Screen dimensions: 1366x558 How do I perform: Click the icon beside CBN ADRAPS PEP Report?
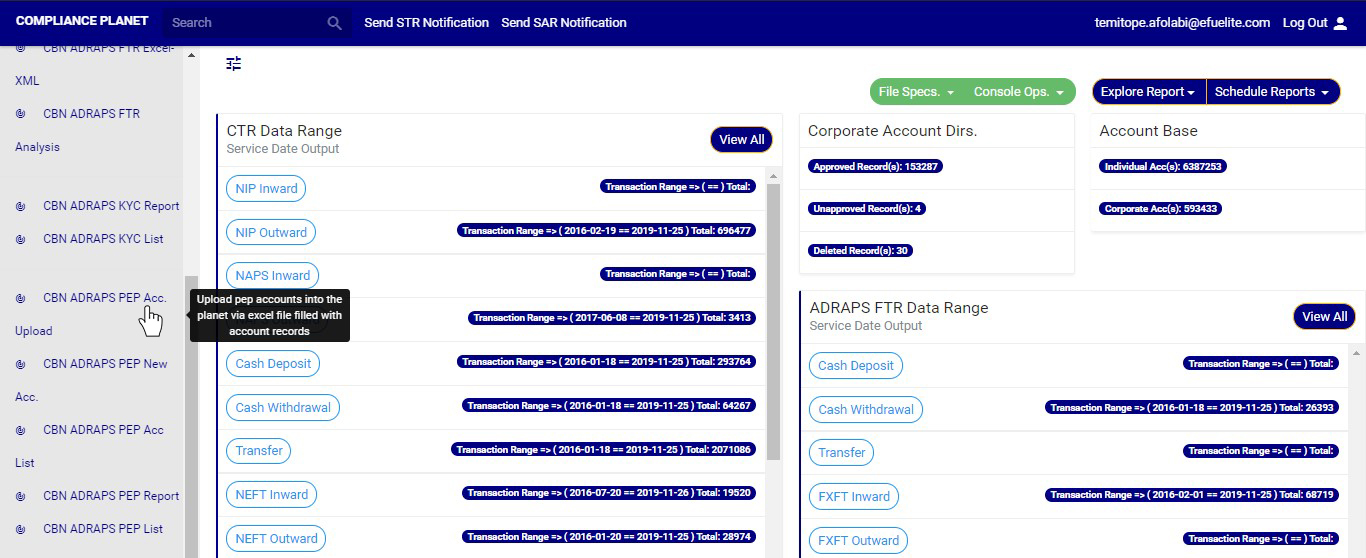20,496
